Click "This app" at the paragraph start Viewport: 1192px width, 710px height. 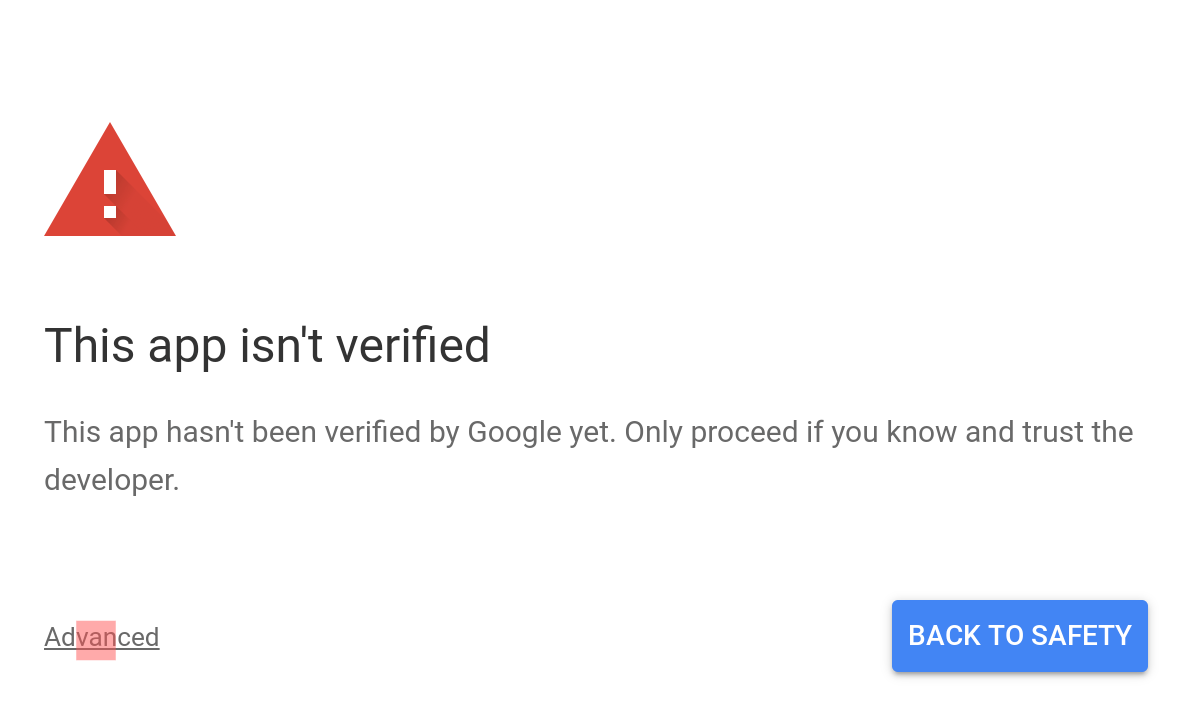(101, 434)
